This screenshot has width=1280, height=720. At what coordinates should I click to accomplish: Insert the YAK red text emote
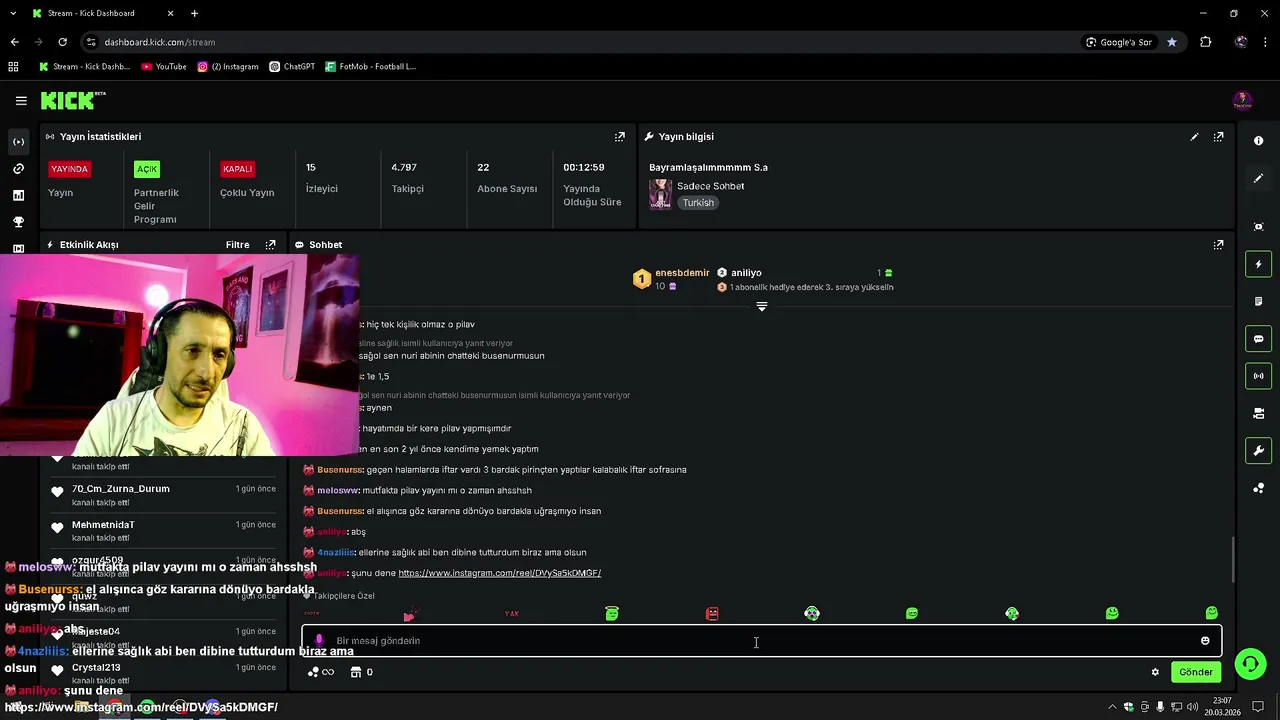(x=512, y=613)
